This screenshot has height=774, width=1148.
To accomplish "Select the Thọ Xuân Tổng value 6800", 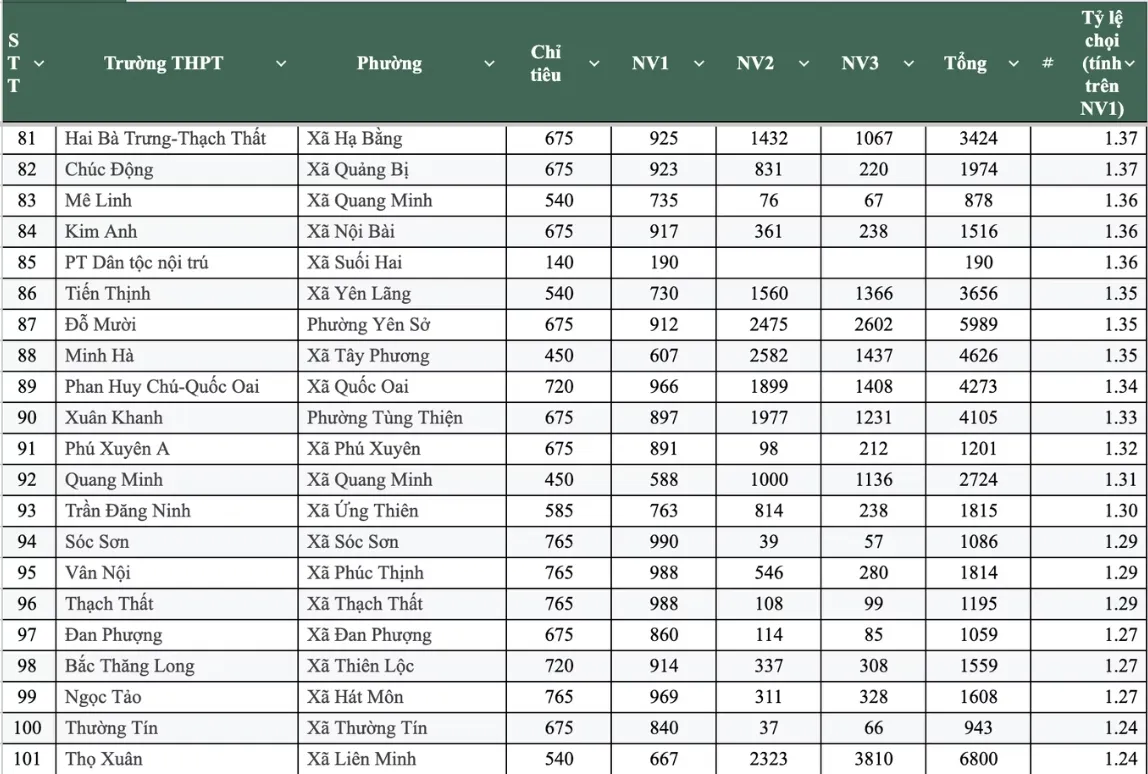I will tap(977, 759).
